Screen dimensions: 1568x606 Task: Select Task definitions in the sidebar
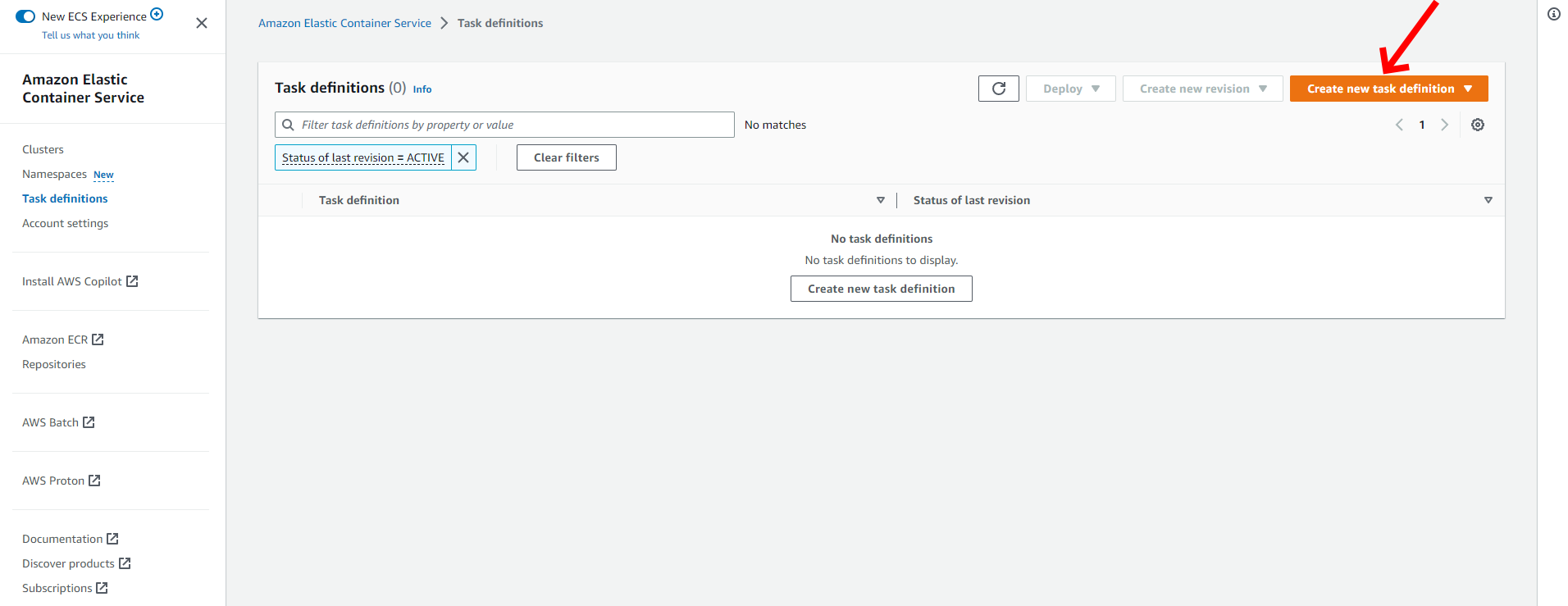point(65,198)
